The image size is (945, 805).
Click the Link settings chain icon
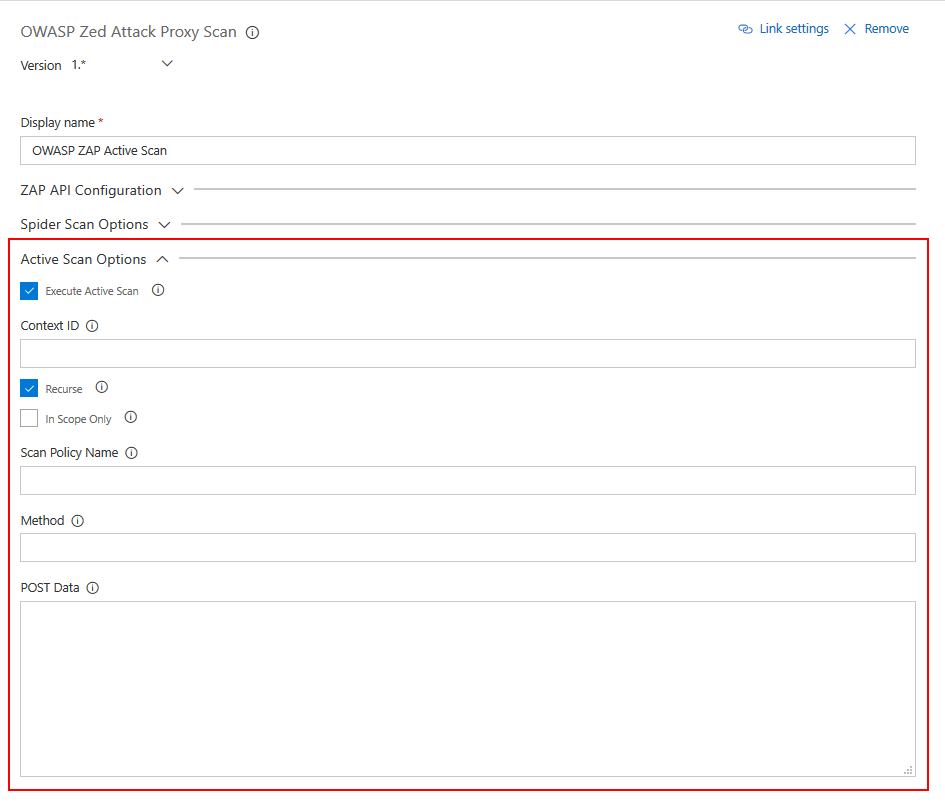pos(746,29)
